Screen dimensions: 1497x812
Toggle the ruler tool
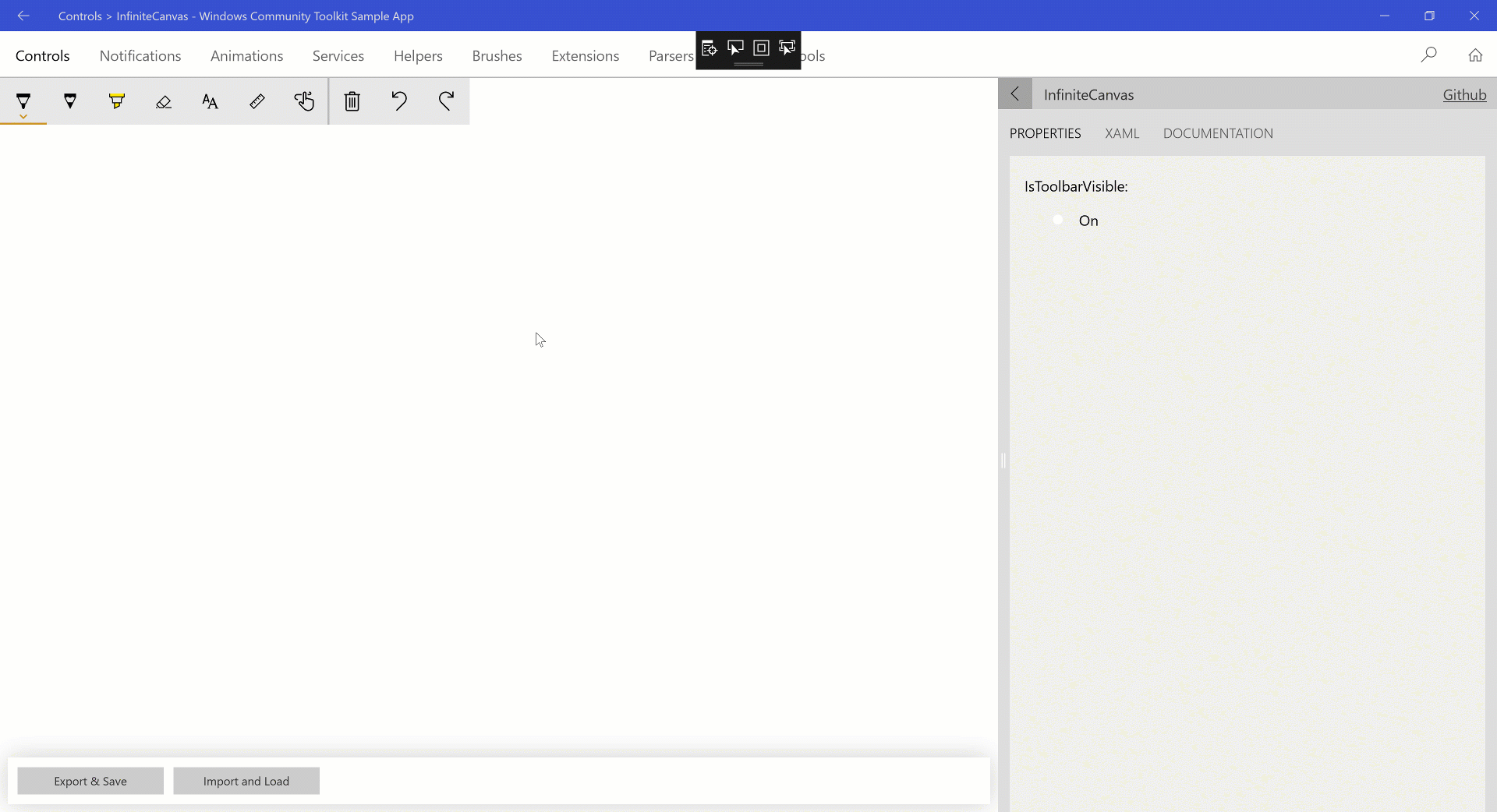pyautogui.click(x=257, y=101)
